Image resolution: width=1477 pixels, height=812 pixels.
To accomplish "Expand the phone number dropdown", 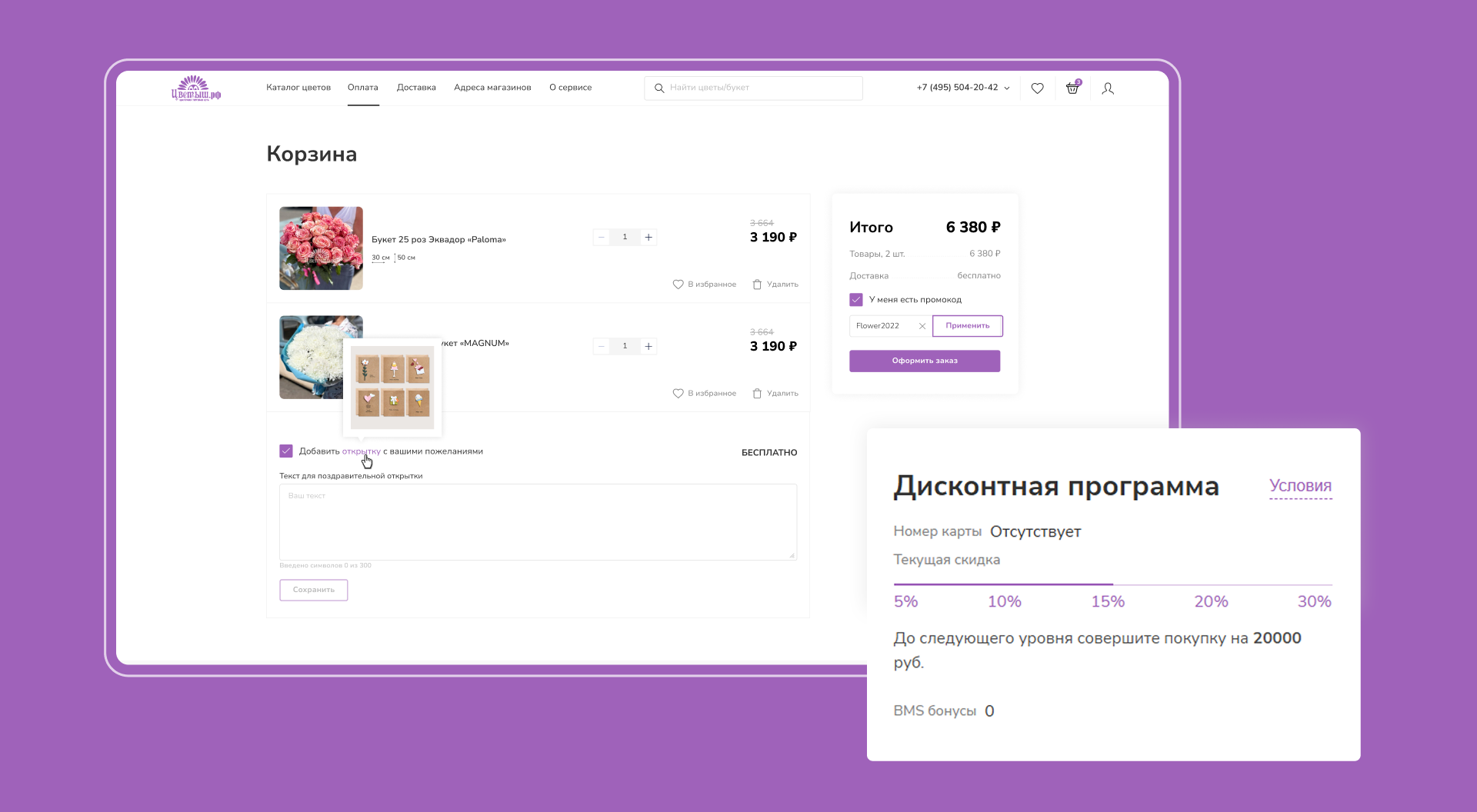I will [x=1007, y=88].
